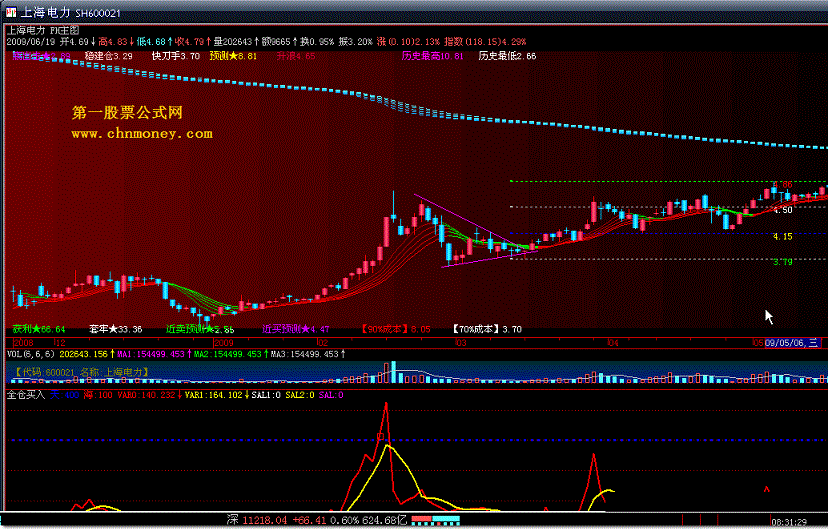Click the 【代码:600021 名称:上海电力】 volume label
The height and width of the screenshot is (531, 828).
[80, 372]
